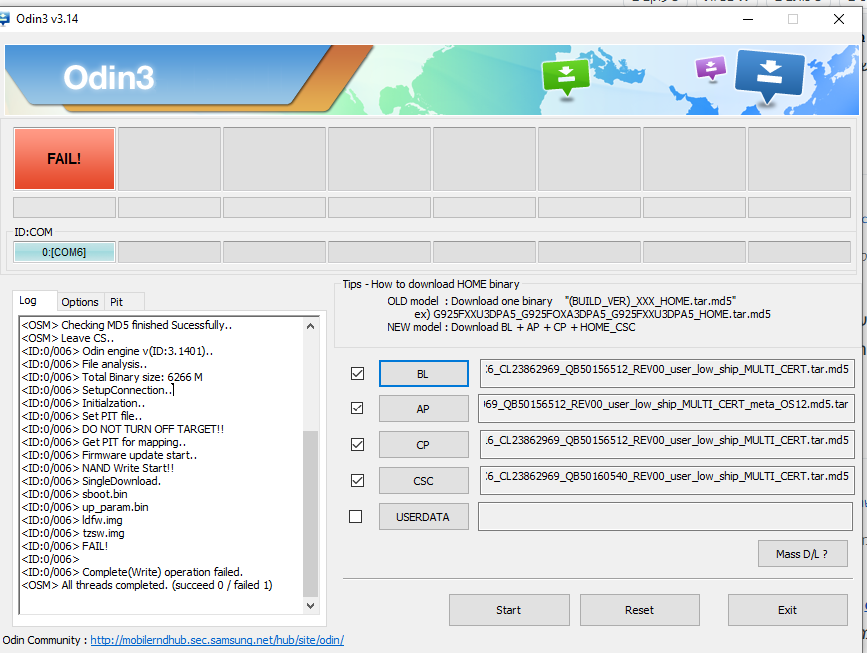867x653 pixels.
Task: Click the 'All threads completed' log line
Action: coord(147,585)
